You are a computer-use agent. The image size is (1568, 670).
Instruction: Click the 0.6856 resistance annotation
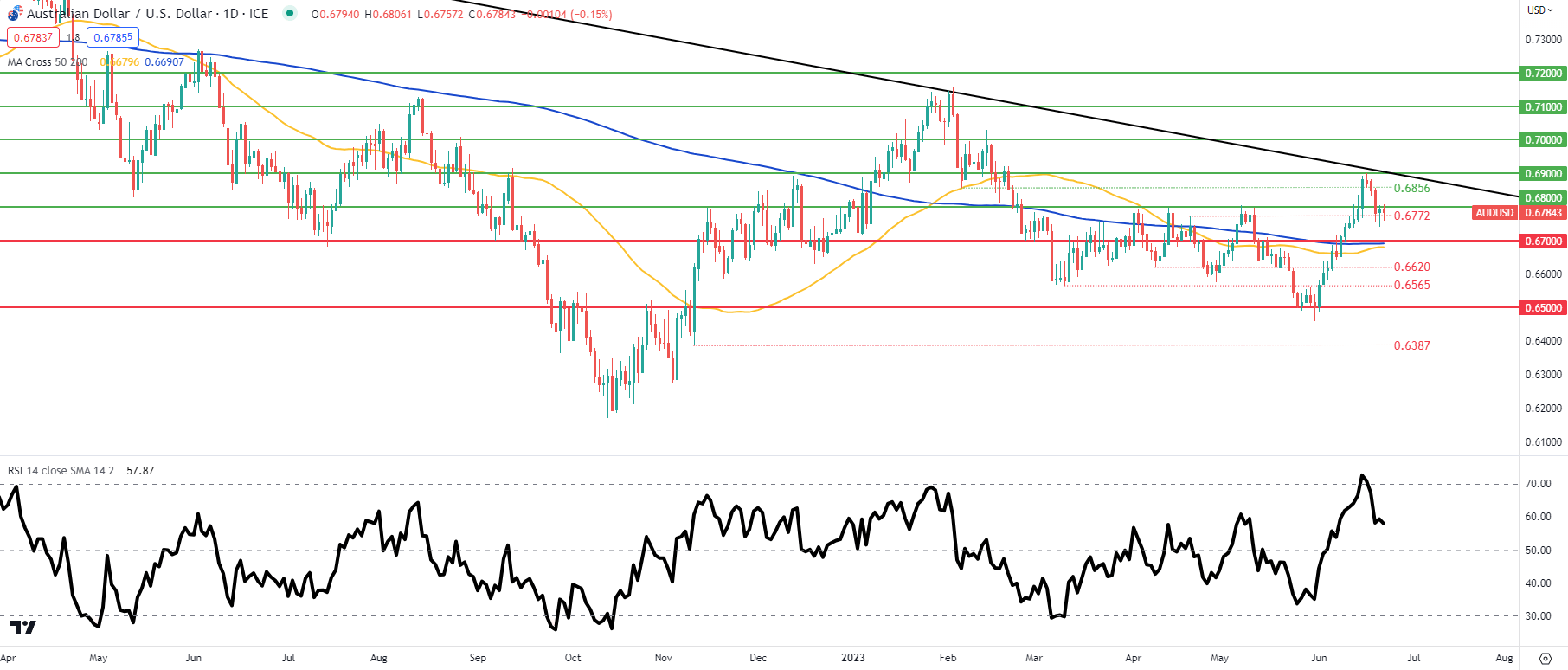tap(1411, 188)
